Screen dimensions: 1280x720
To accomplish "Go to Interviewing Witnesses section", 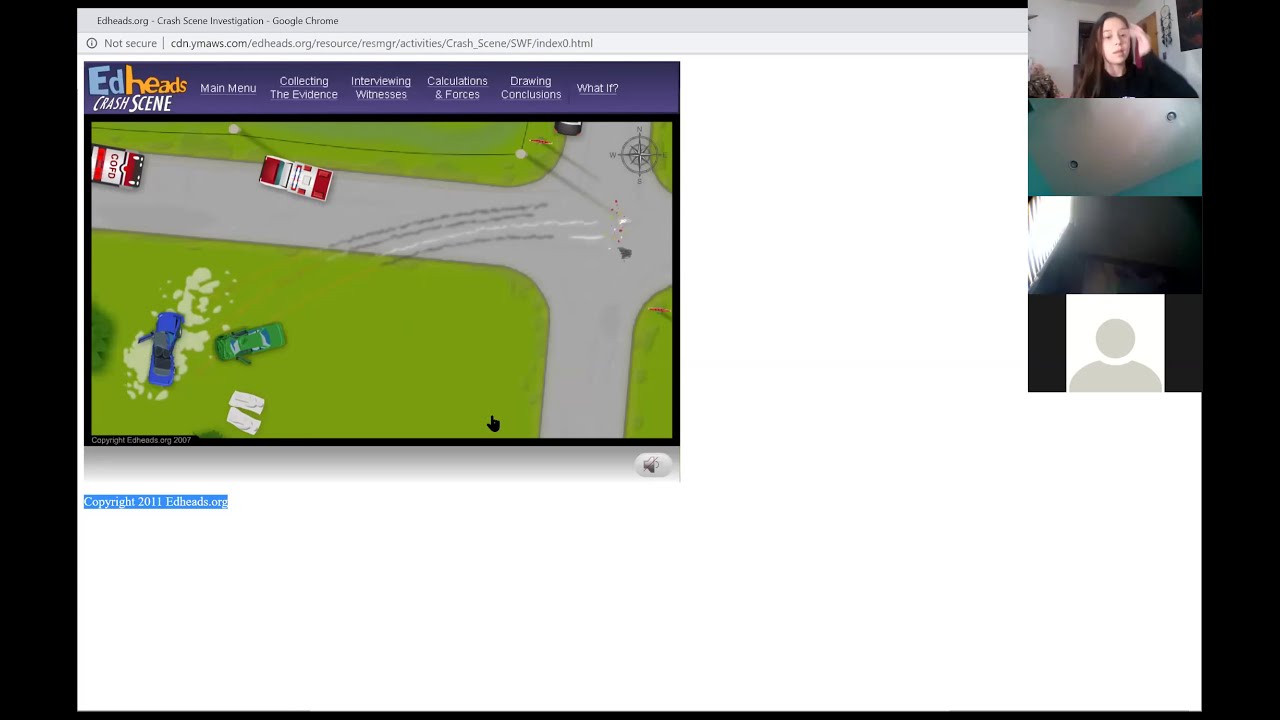I will click(381, 88).
